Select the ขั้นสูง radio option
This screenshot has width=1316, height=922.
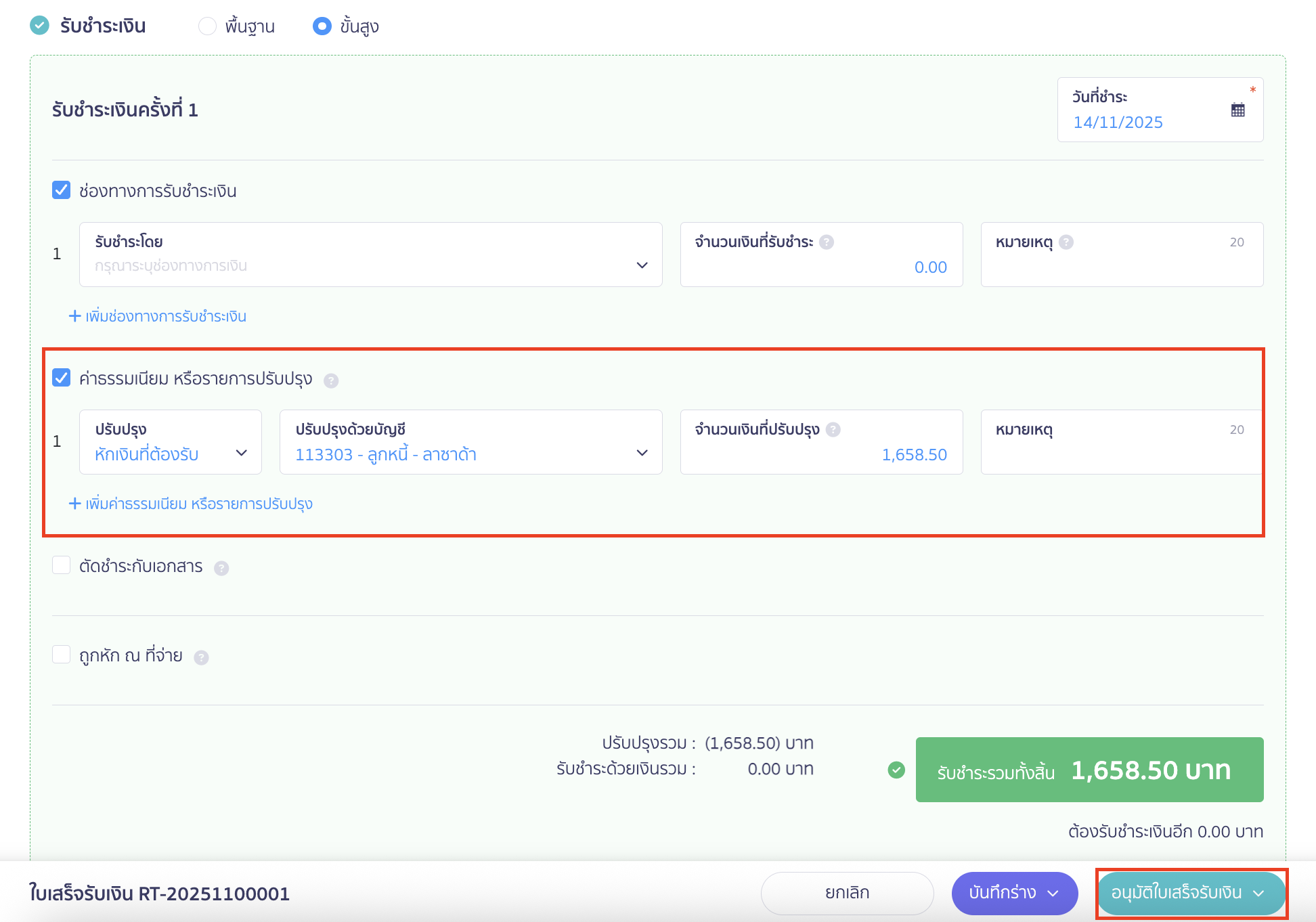pos(322,26)
